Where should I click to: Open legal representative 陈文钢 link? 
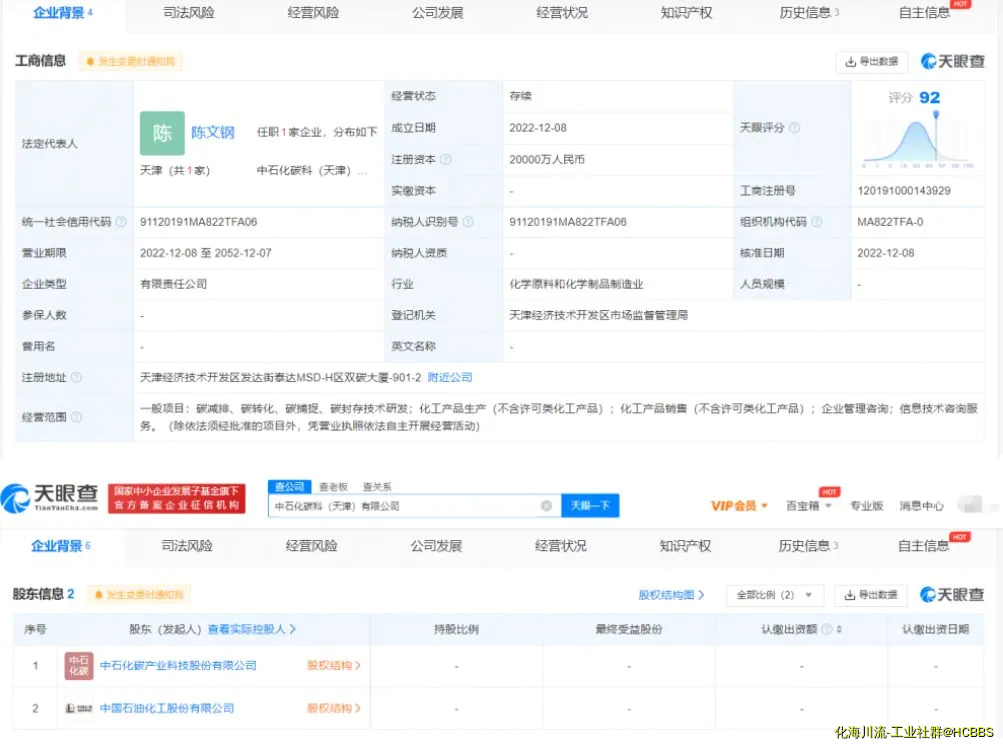click(213, 132)
